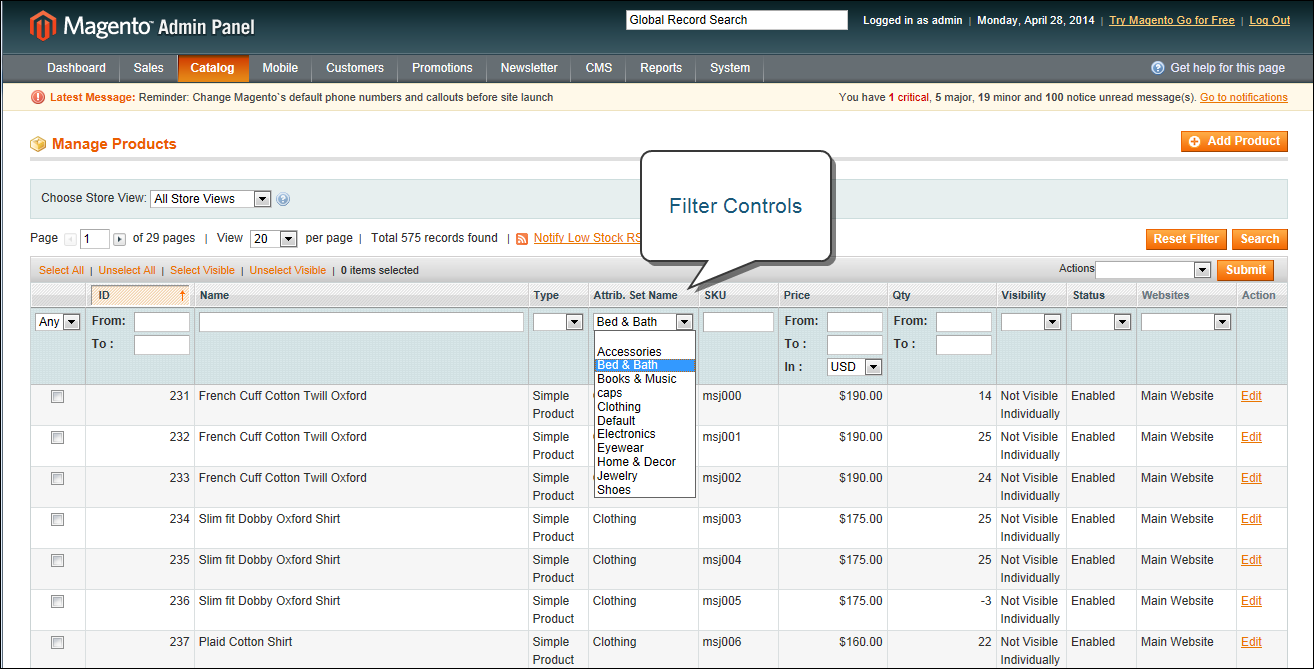Open the Reports menu
The image size is (1314, 669).
click(661, 68)
